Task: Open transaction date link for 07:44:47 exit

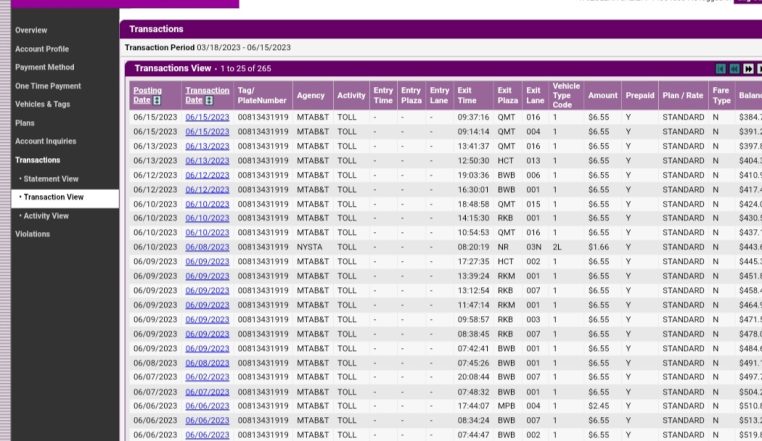Action: pyautogui.click(x=207, y=435)
